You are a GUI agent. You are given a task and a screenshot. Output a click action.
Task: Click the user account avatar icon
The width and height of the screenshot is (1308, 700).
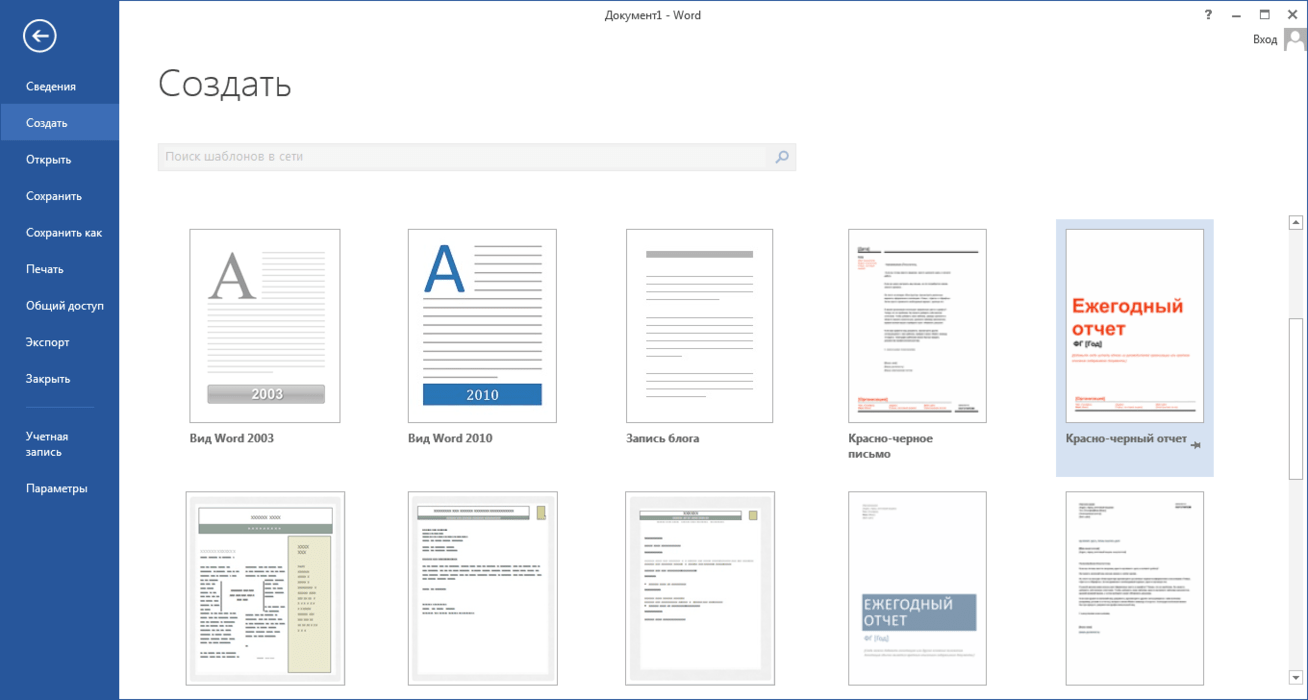1295,39
